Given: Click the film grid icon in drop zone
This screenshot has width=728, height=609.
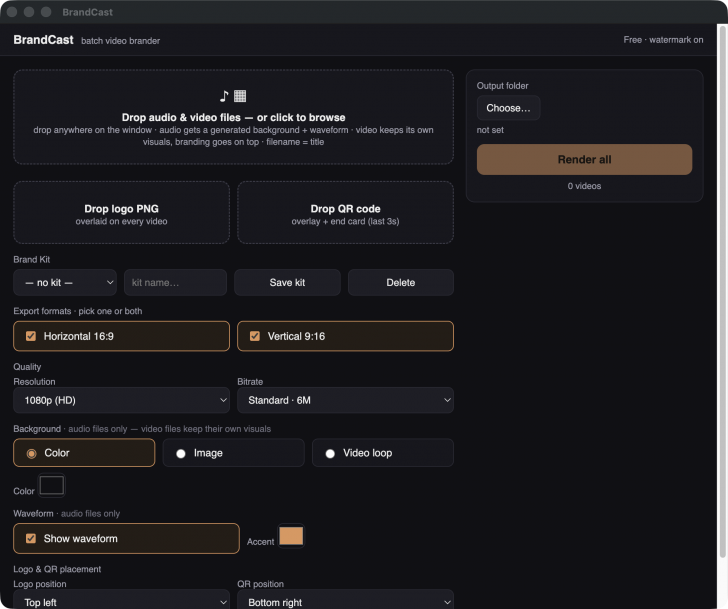Looking at the screenshot, I should (240, 96).
